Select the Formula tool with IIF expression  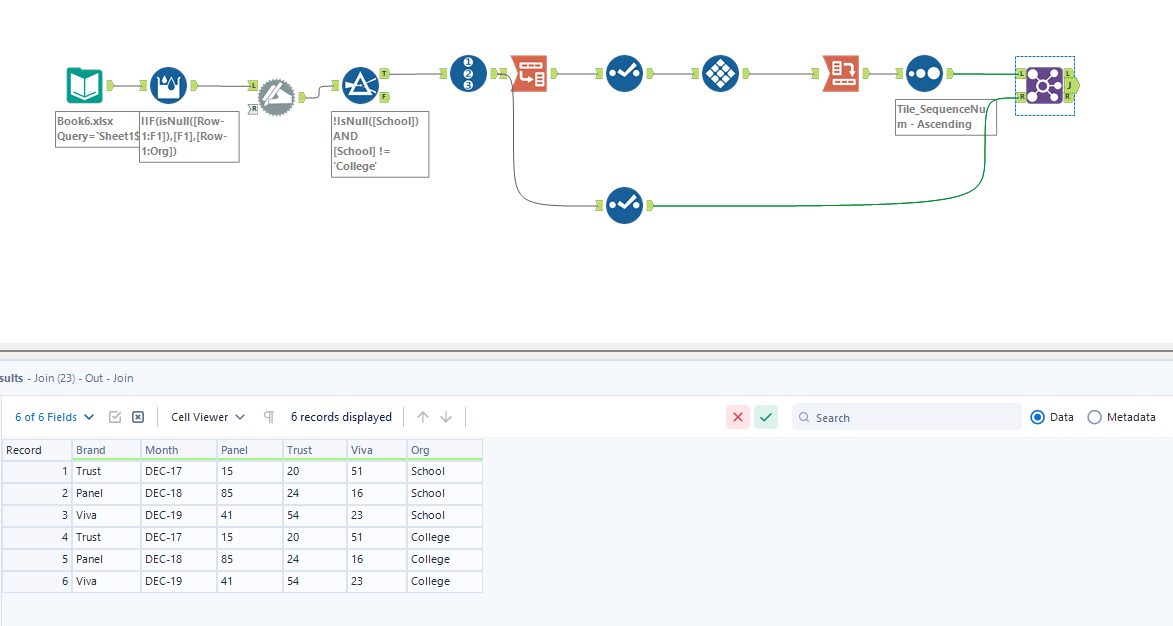click(168, 85)
